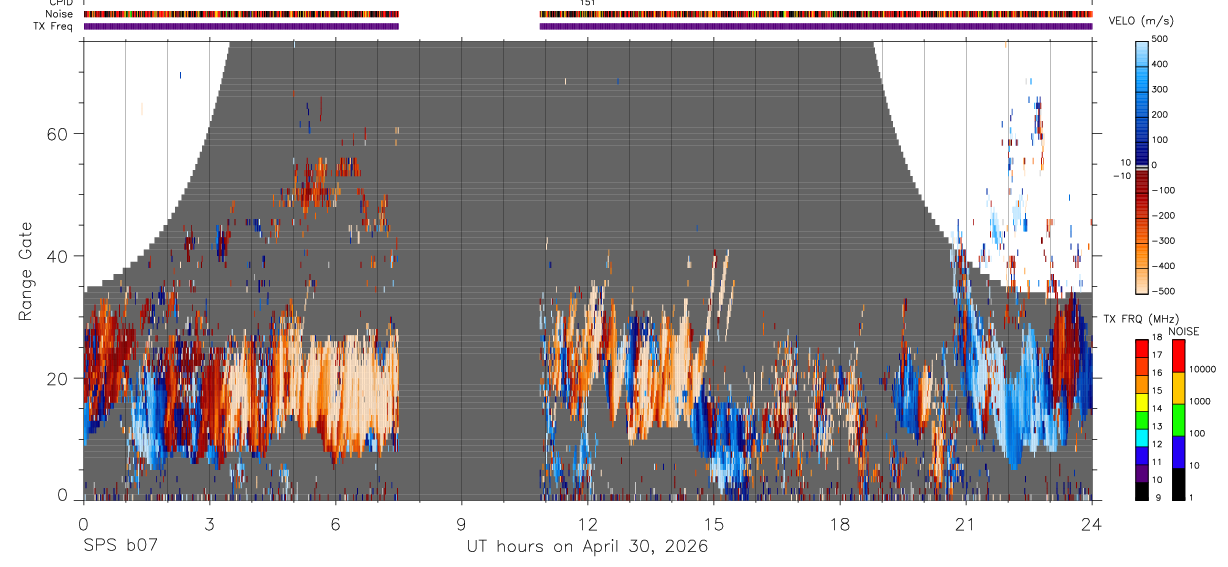Click the 9 hour tick label
The width and height of the screenshot is (1228, 567).
(461, 524)
